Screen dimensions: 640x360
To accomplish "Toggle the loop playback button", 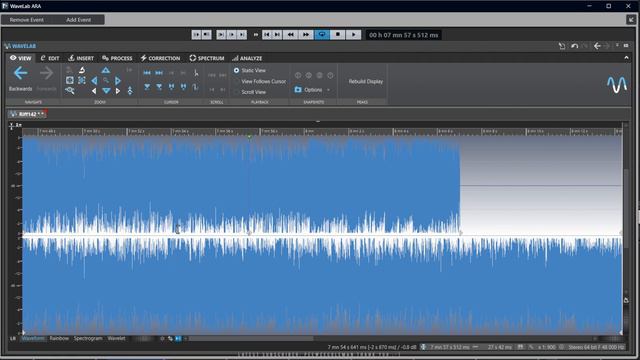I will click(x=322, y=35).
